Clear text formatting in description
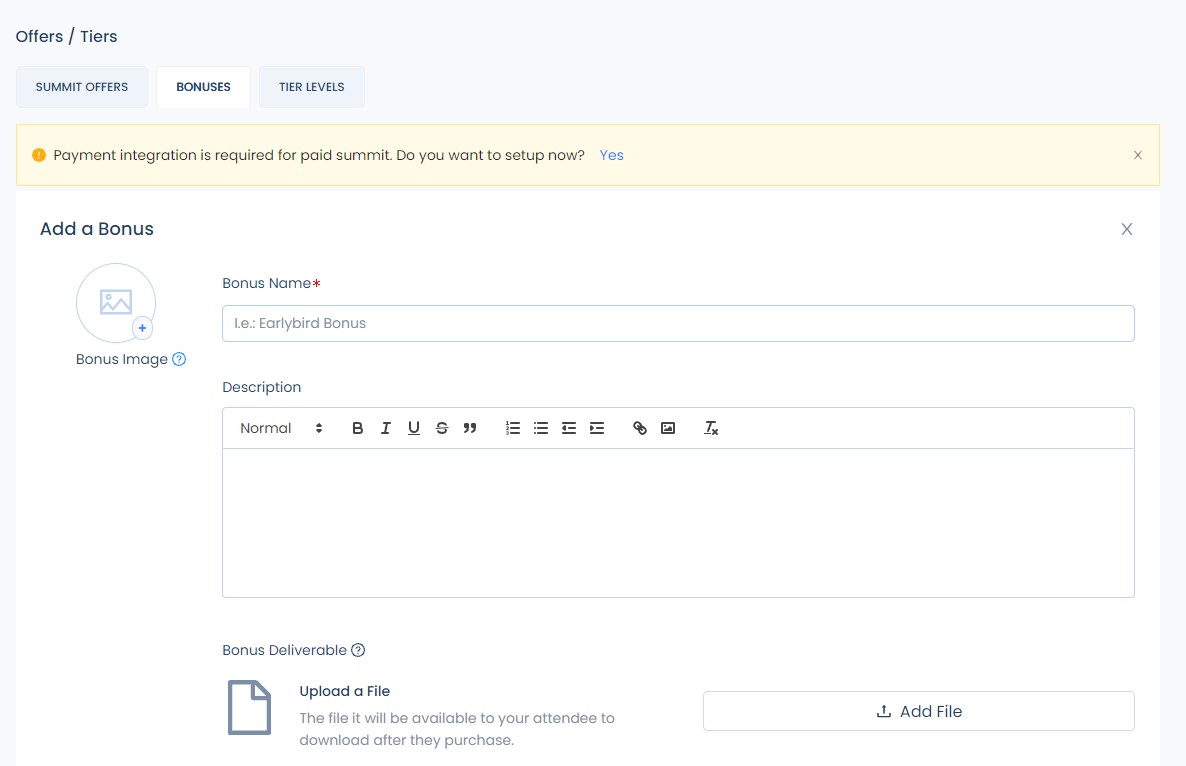 [x=711, y=428]
